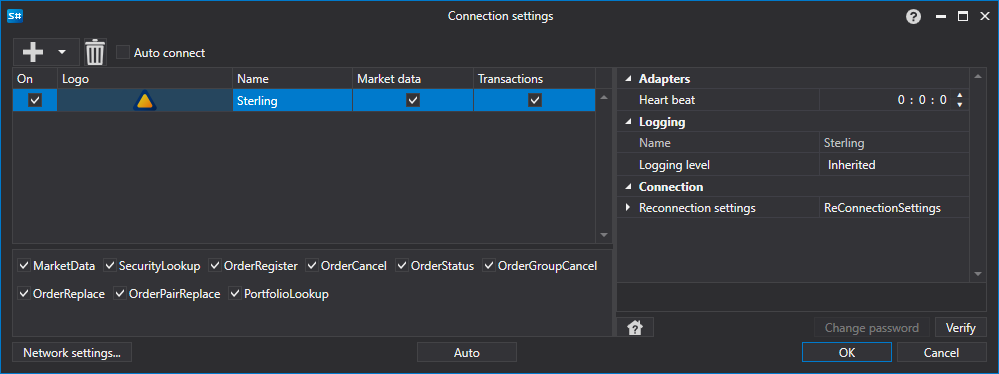The image size is (999, 374).
Task: Click connections list scroll up arrow
Action: point(604,97)
